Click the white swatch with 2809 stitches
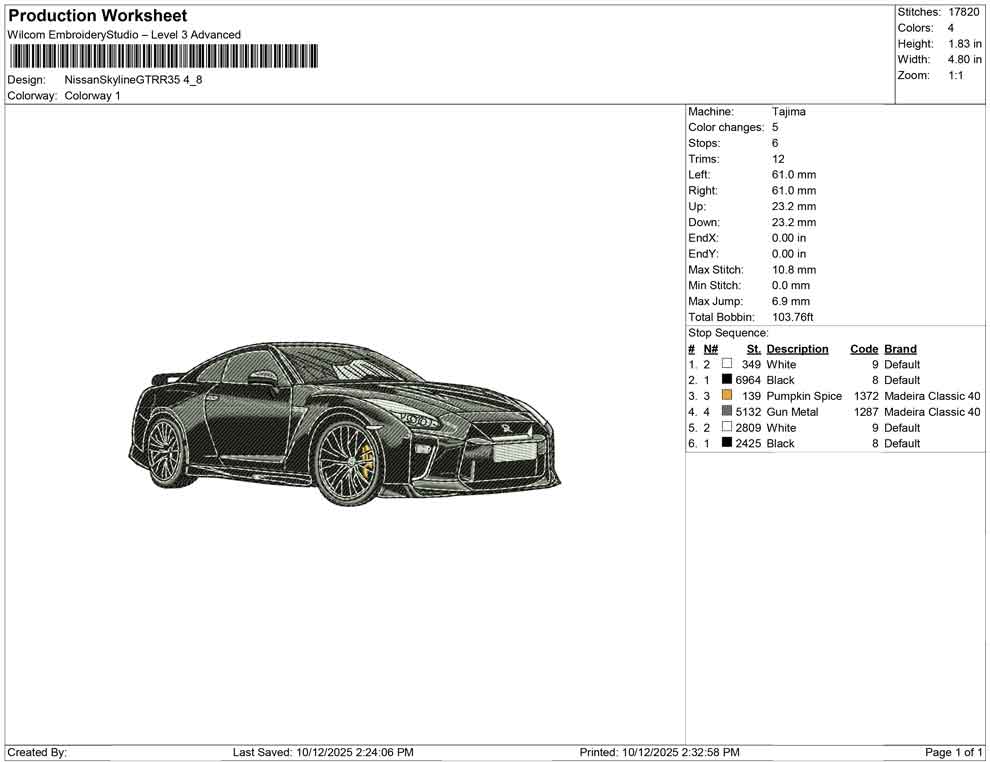Screen dimensions: 990x762 click(x=727, y=428)
